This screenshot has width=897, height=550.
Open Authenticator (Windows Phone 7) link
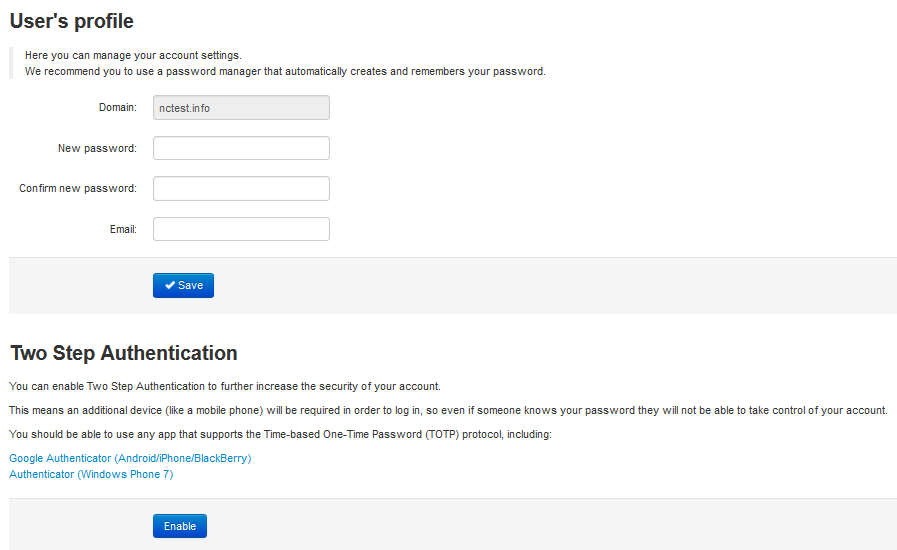click(x=91, y=474)
